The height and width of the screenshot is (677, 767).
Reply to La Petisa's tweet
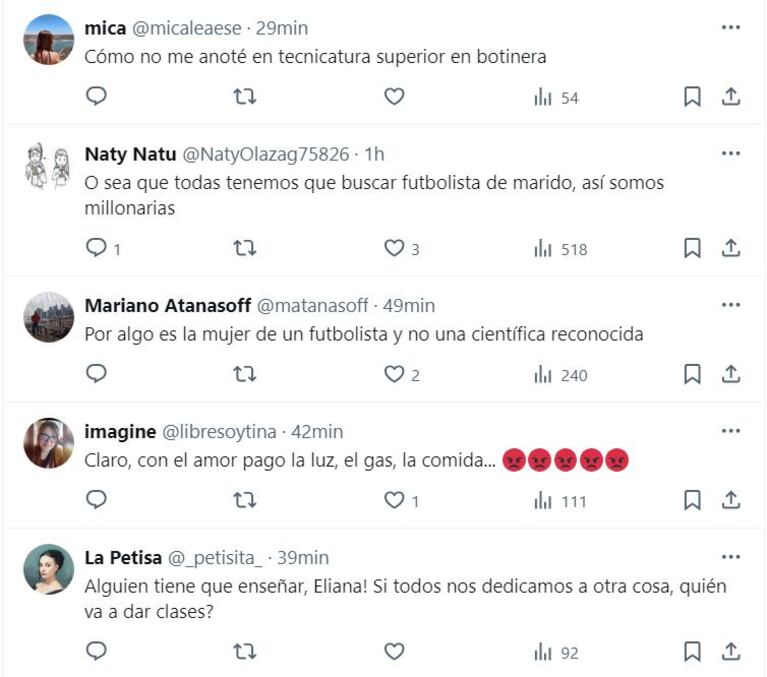tap(97, 652)
